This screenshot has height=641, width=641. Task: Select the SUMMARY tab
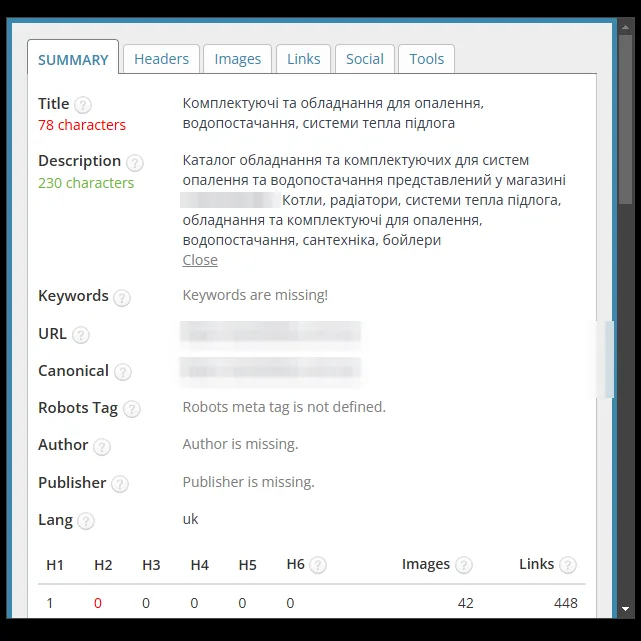pyautogui.click(x=73, y=57)
